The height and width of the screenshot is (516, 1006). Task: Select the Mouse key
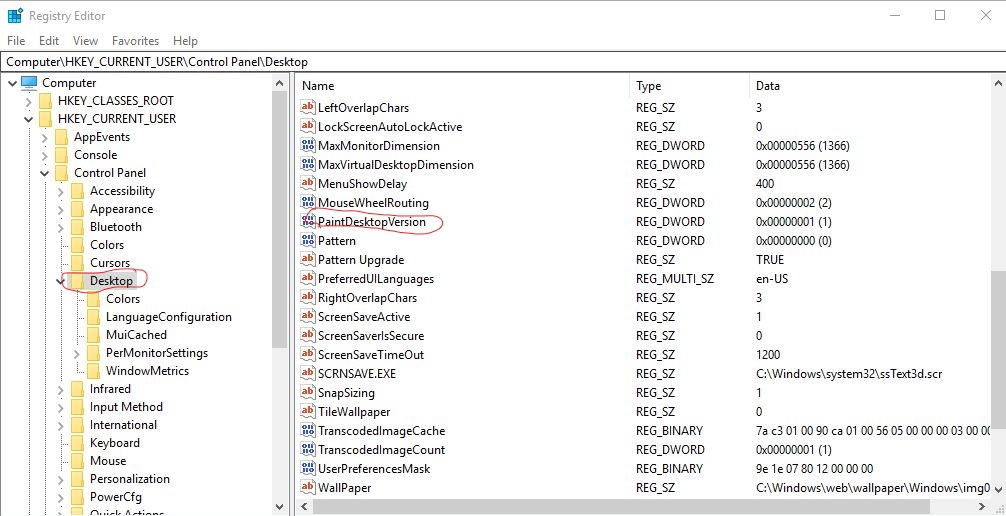coord(108,460)
